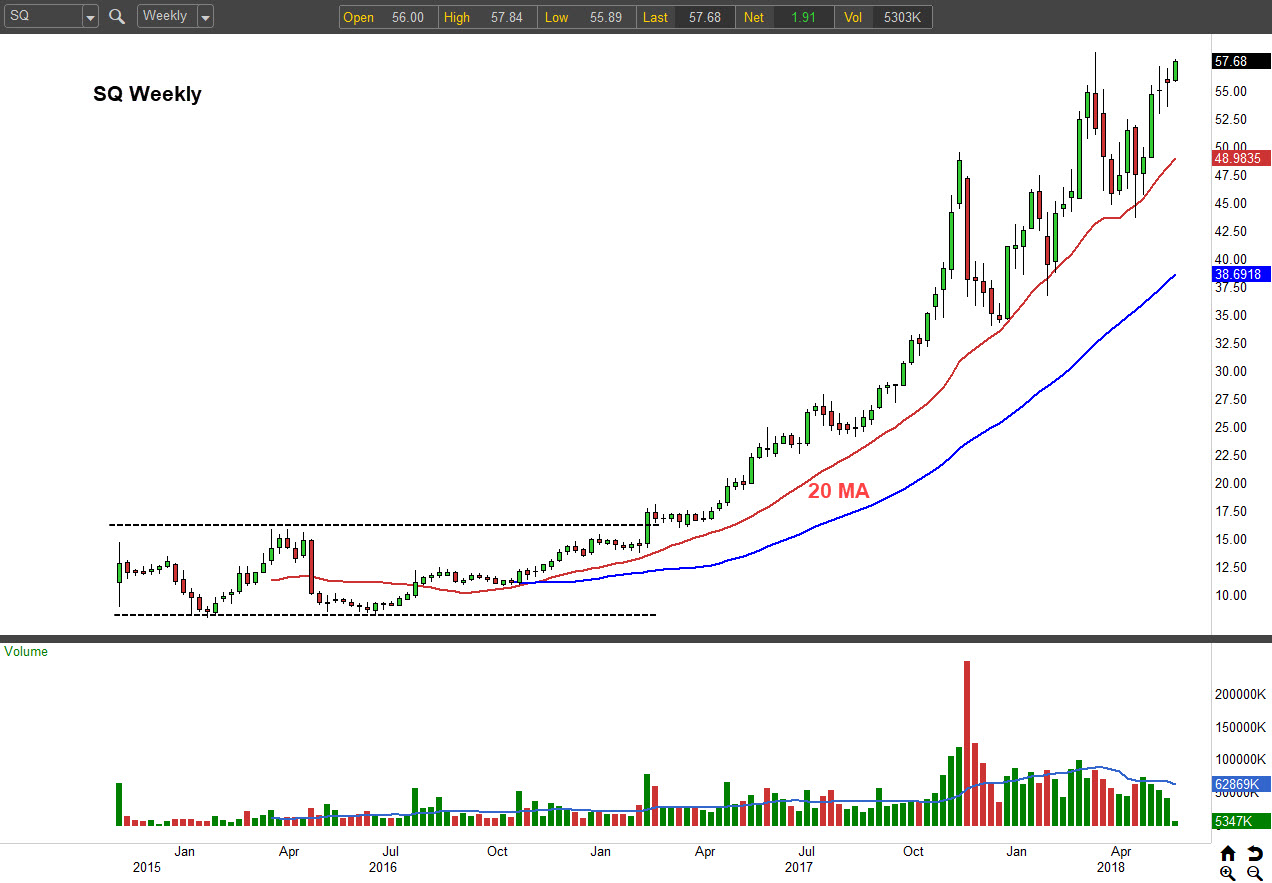Click the undo arrow icon
This screenshot has width=1272, height=883.
pyautogui.click(x=1254, y=853)
